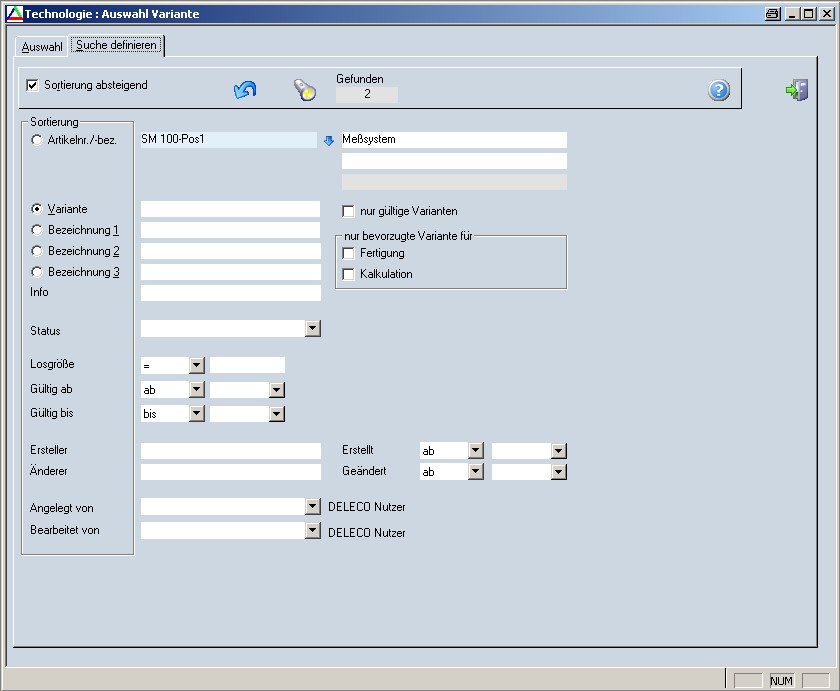Screen dimensions: 840x691
Task: Enable nur gültige Varianten checkbox
Action: coord(349,211)
